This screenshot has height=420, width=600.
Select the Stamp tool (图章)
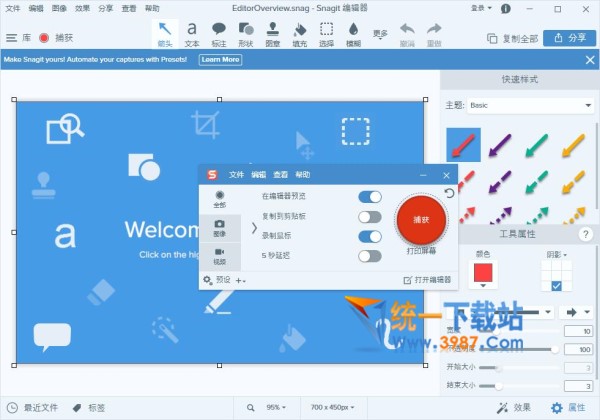coord(272,34)
